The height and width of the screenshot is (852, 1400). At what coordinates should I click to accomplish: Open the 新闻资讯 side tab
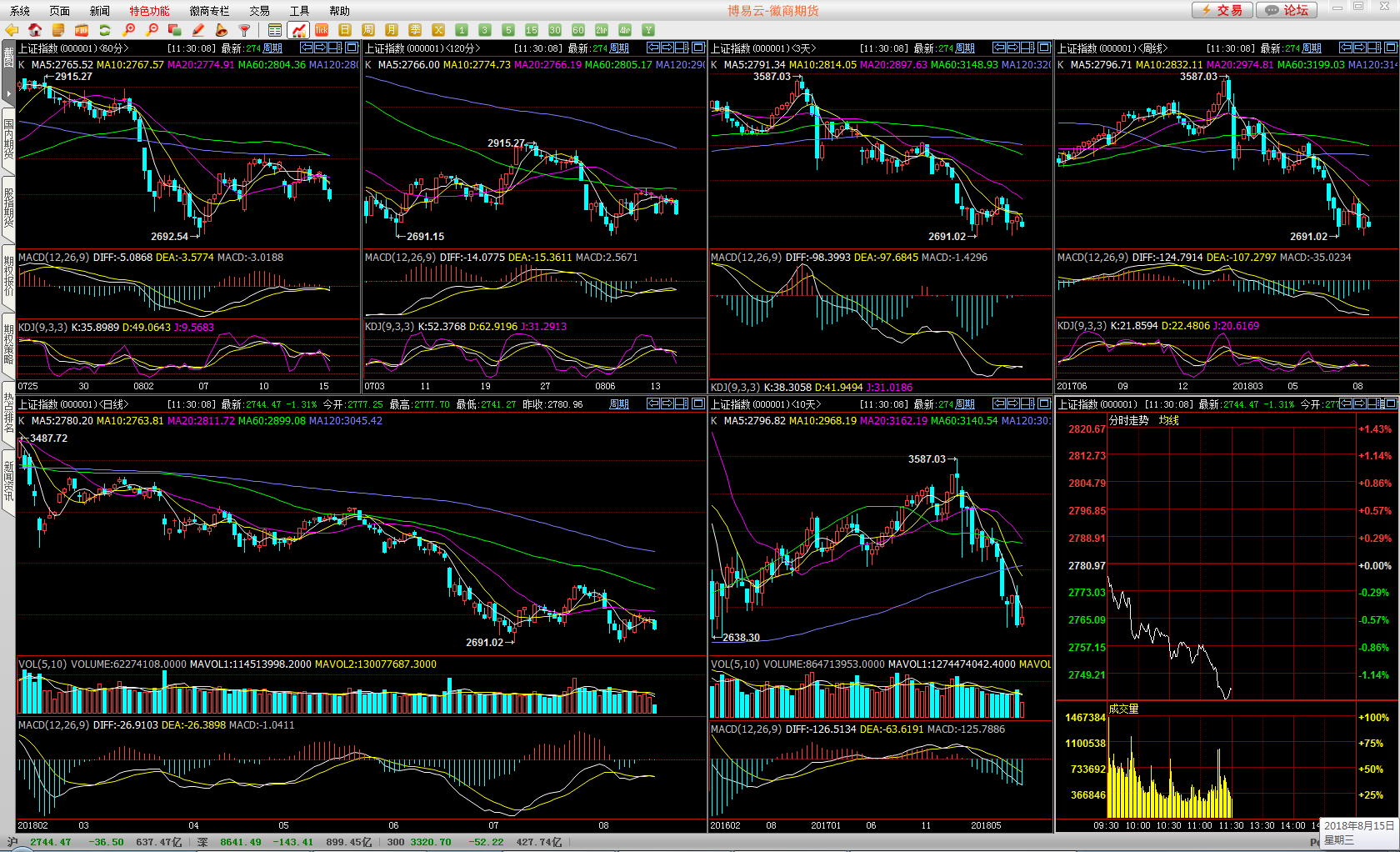[x=8, y=481]
